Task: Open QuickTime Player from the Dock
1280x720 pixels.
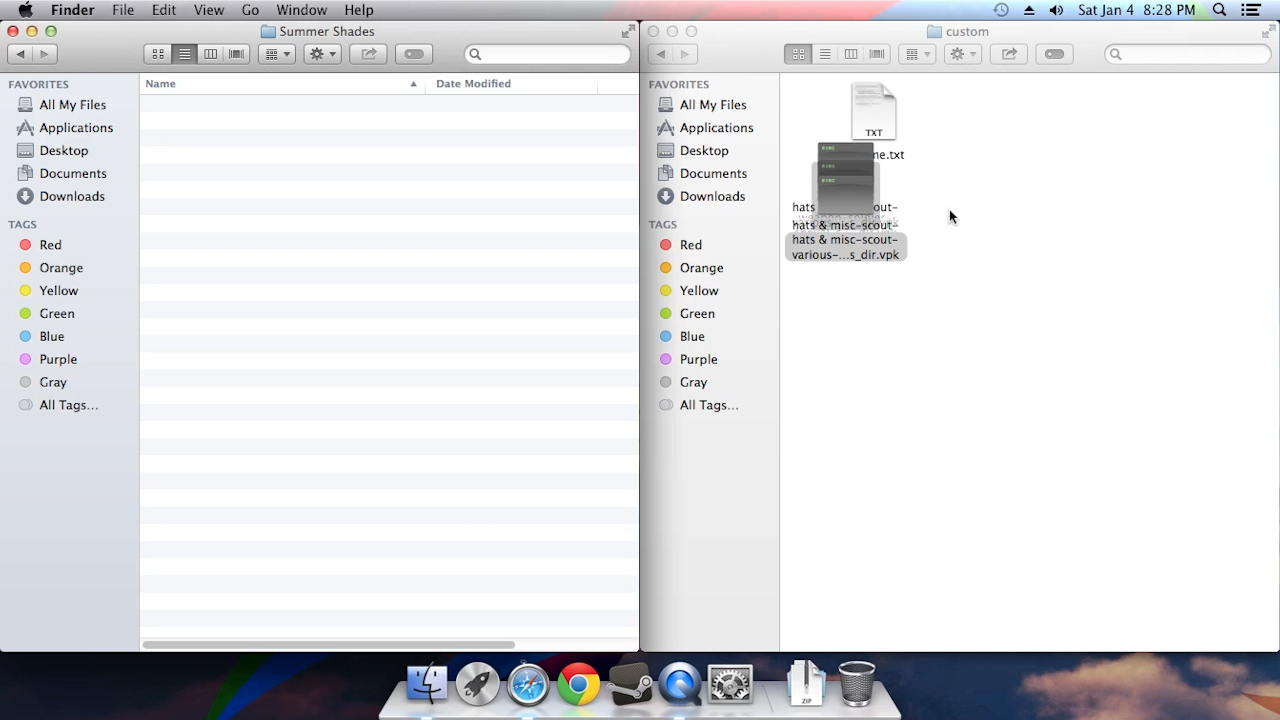Action: point(680,684)
